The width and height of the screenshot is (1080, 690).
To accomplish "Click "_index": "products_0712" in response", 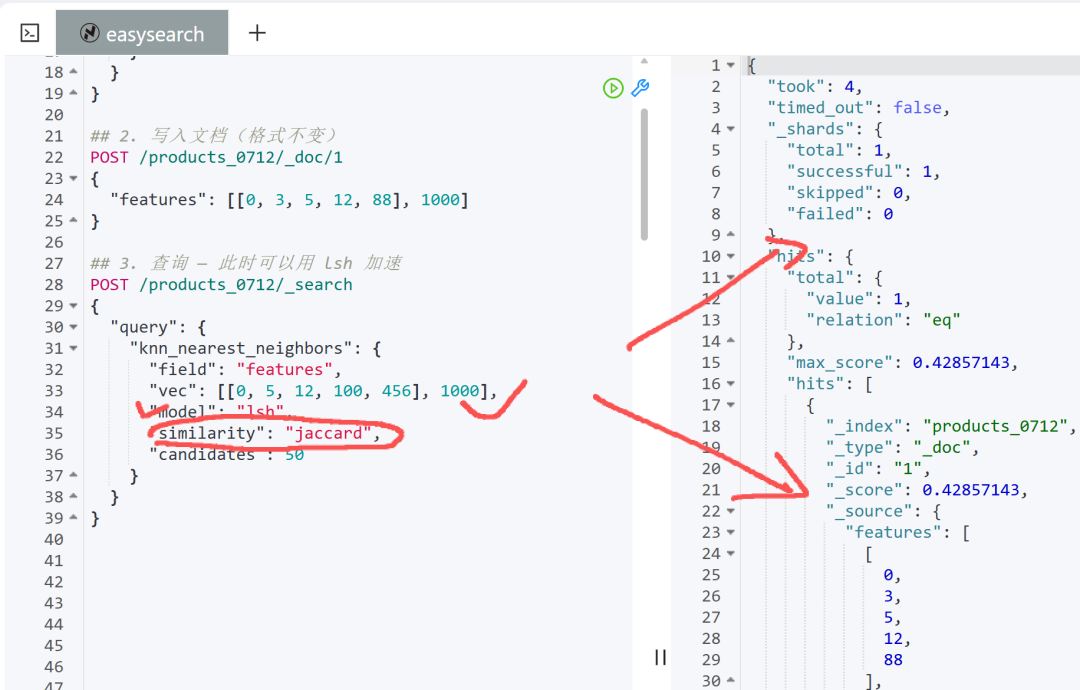I will 951,426.
